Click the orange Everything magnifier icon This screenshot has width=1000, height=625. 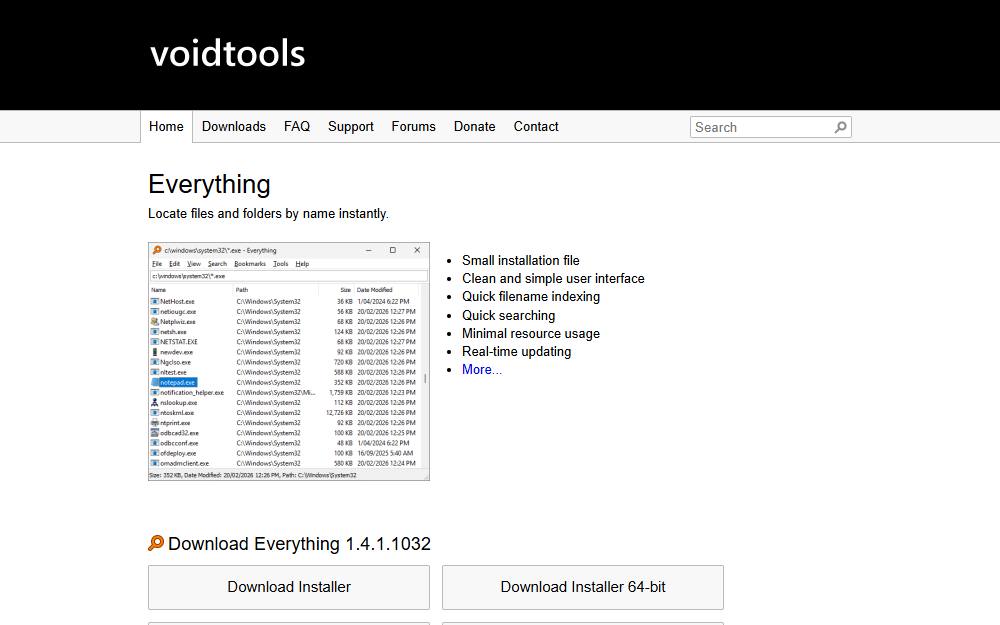[156, 543]
